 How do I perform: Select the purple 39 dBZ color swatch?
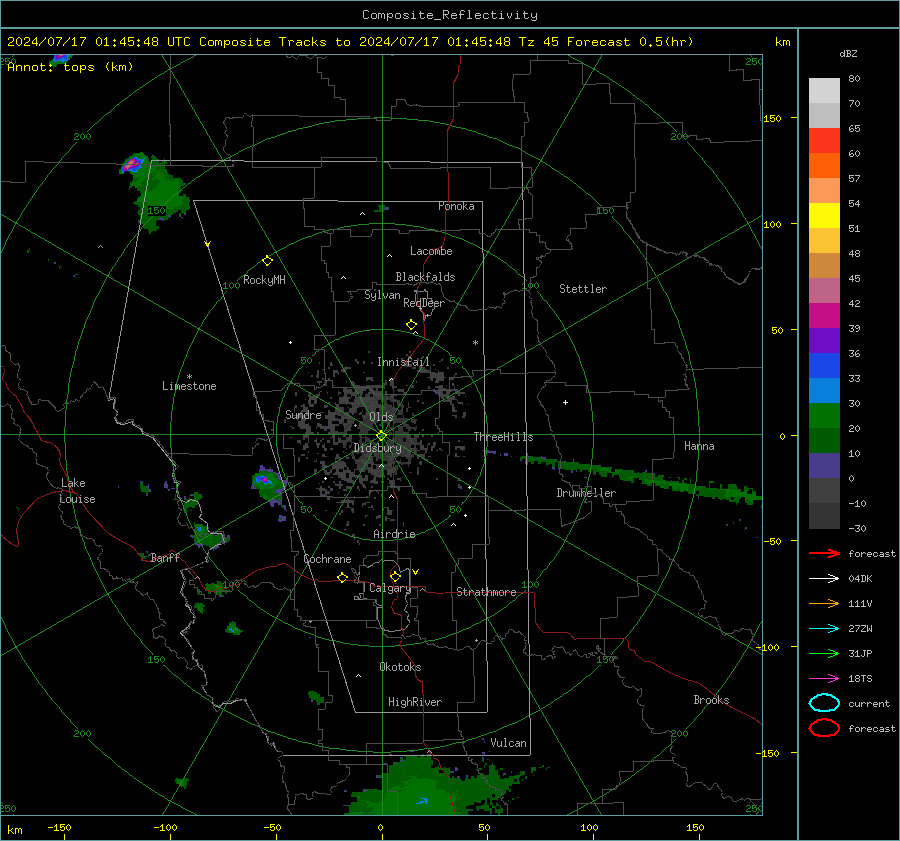tap(824, 340)
